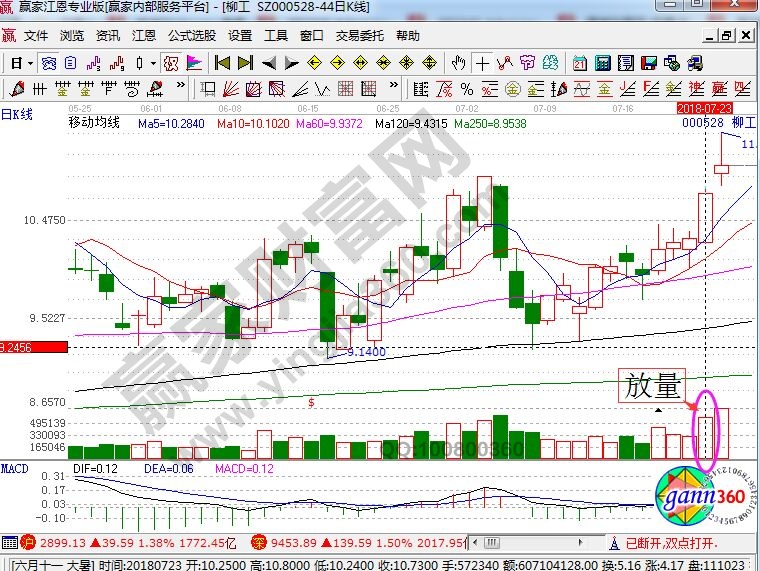Jump to first record arrow icon
The image size is (760, 571).
(x=222, y=63)
